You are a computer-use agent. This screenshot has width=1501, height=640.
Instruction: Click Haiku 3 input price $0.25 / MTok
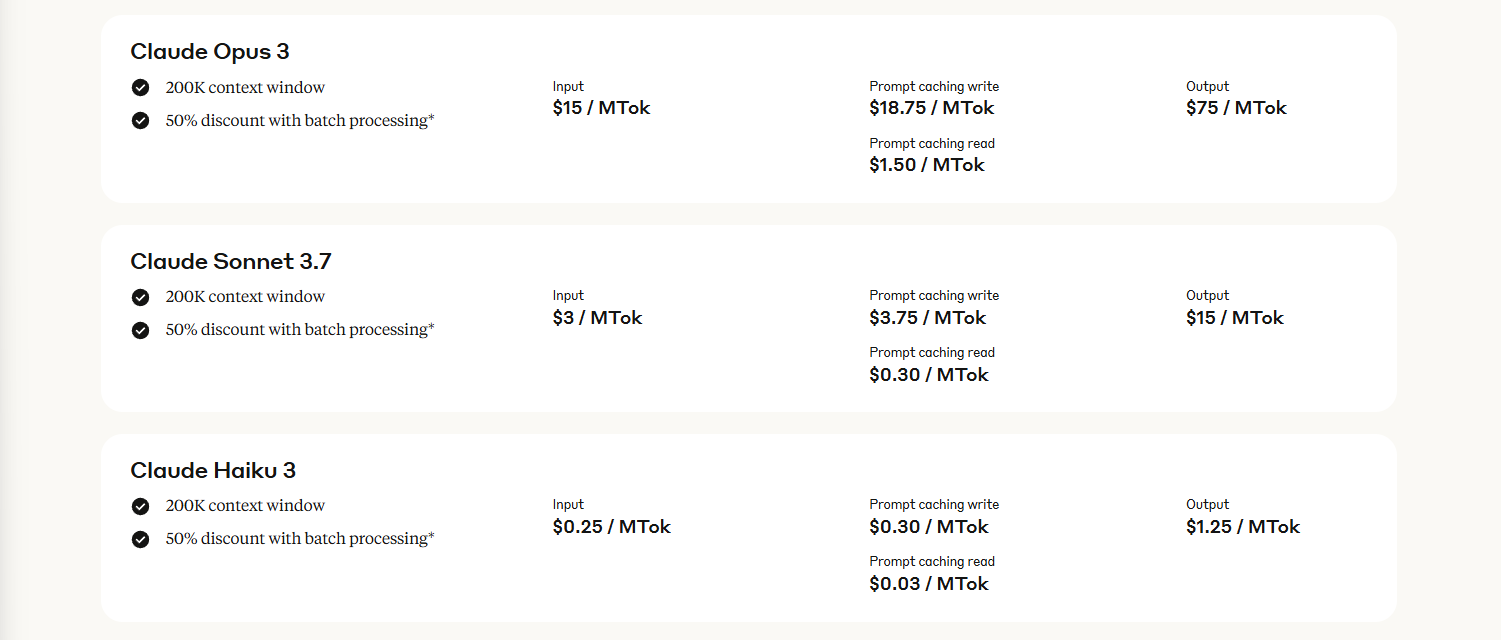coord(612,527)
